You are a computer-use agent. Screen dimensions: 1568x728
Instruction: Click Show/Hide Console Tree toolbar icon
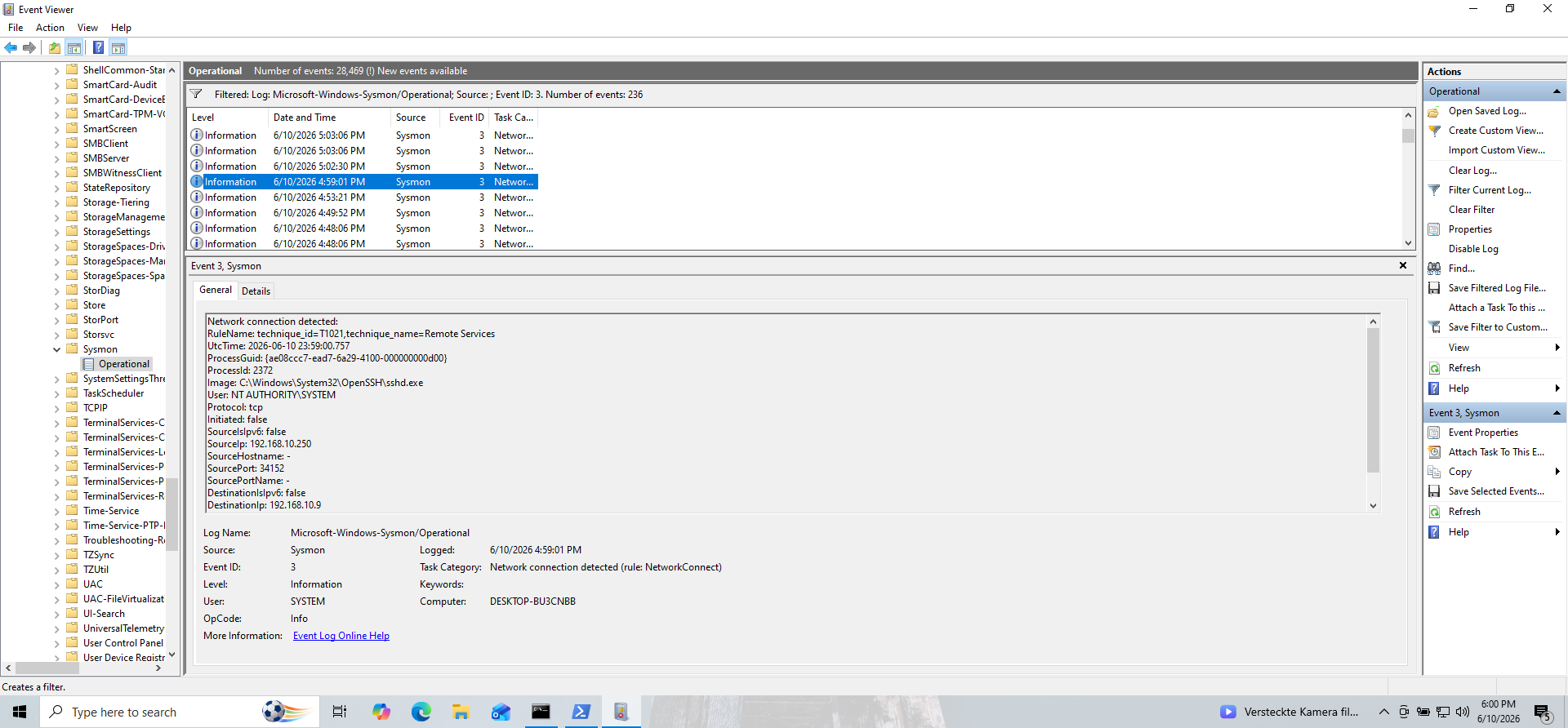tap(74, 48)
